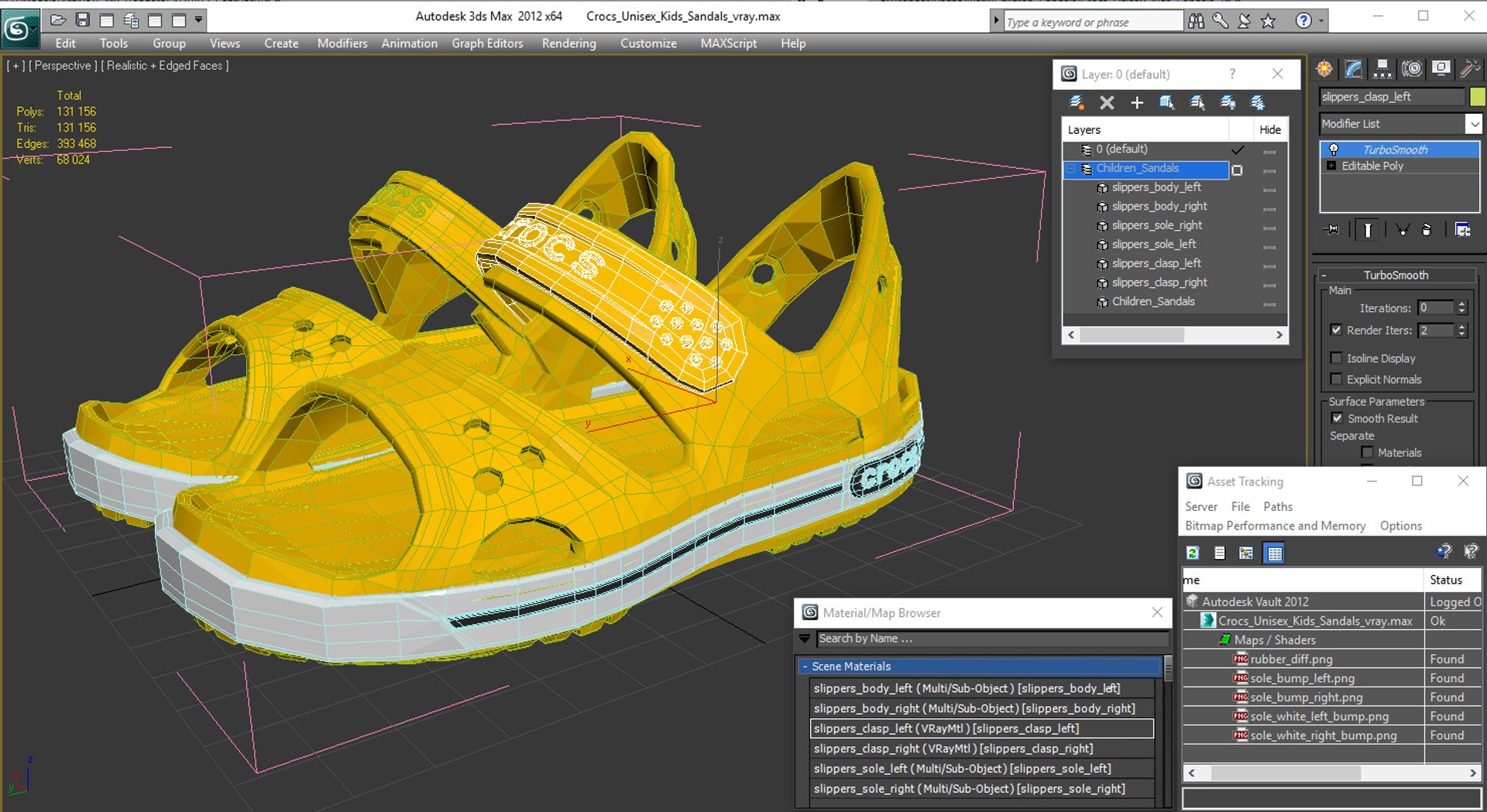The height and width of the screenshot is (812, 1487).
Task: Toggle Show End Result in modifier stack
Action: click(1368, 230)
